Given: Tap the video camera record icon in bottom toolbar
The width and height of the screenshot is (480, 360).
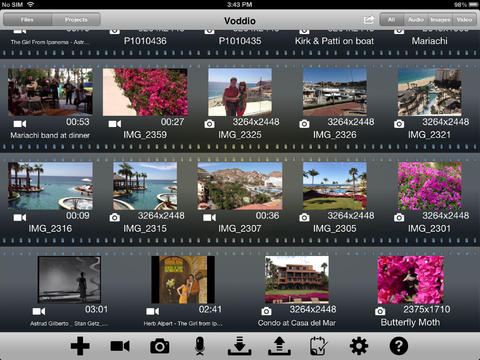Looking at the screenshot, I should (120, 346).
